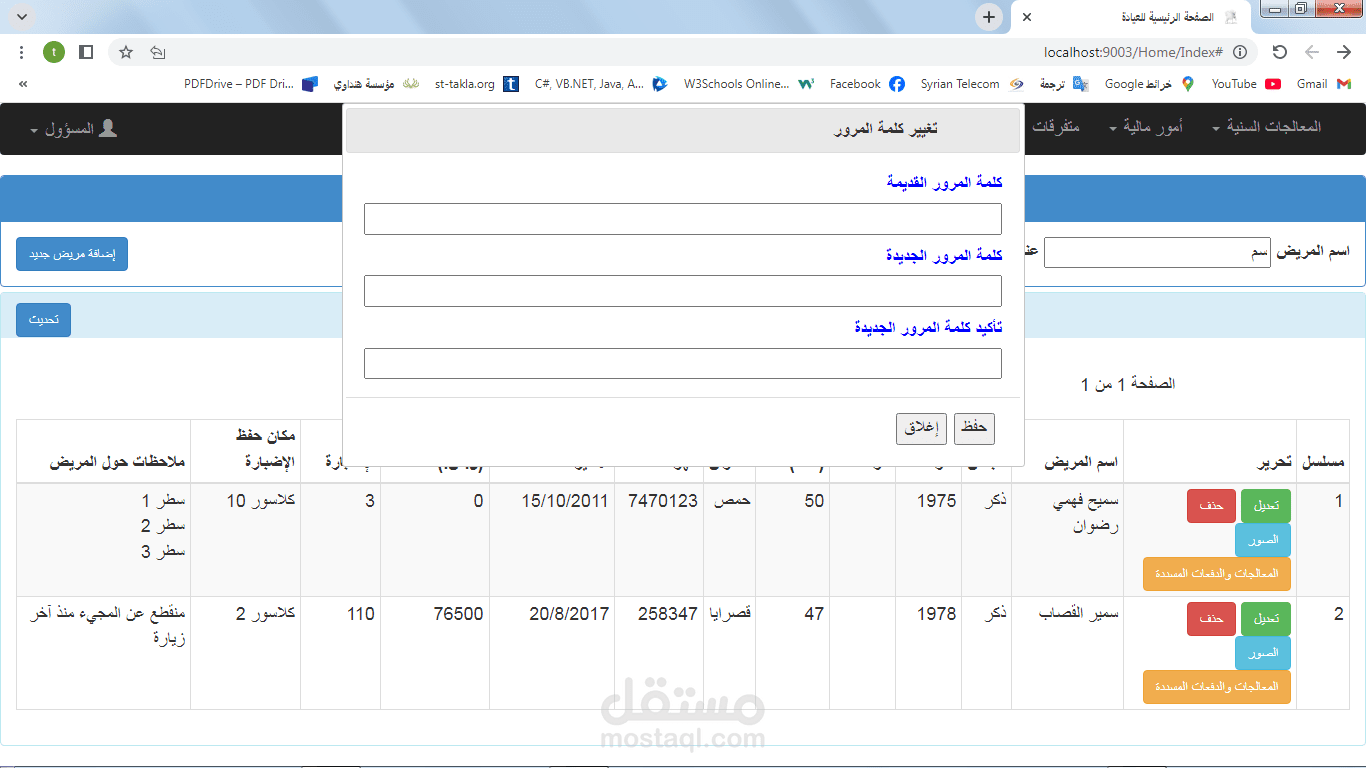
Task: Open the متفرقات menu item
Action: (x=1056, y=127)
